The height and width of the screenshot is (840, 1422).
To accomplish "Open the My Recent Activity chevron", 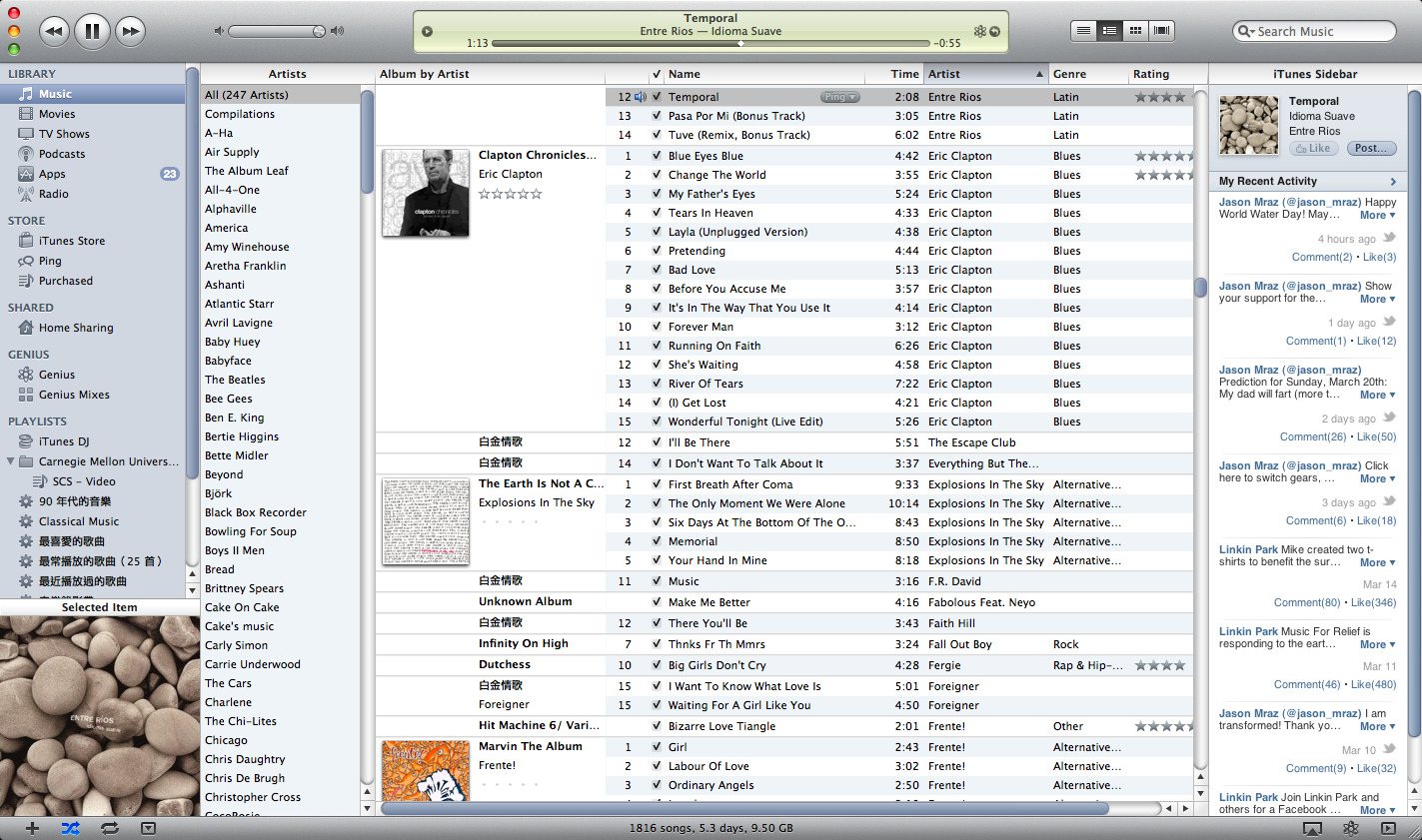I will pos(1393,182).
